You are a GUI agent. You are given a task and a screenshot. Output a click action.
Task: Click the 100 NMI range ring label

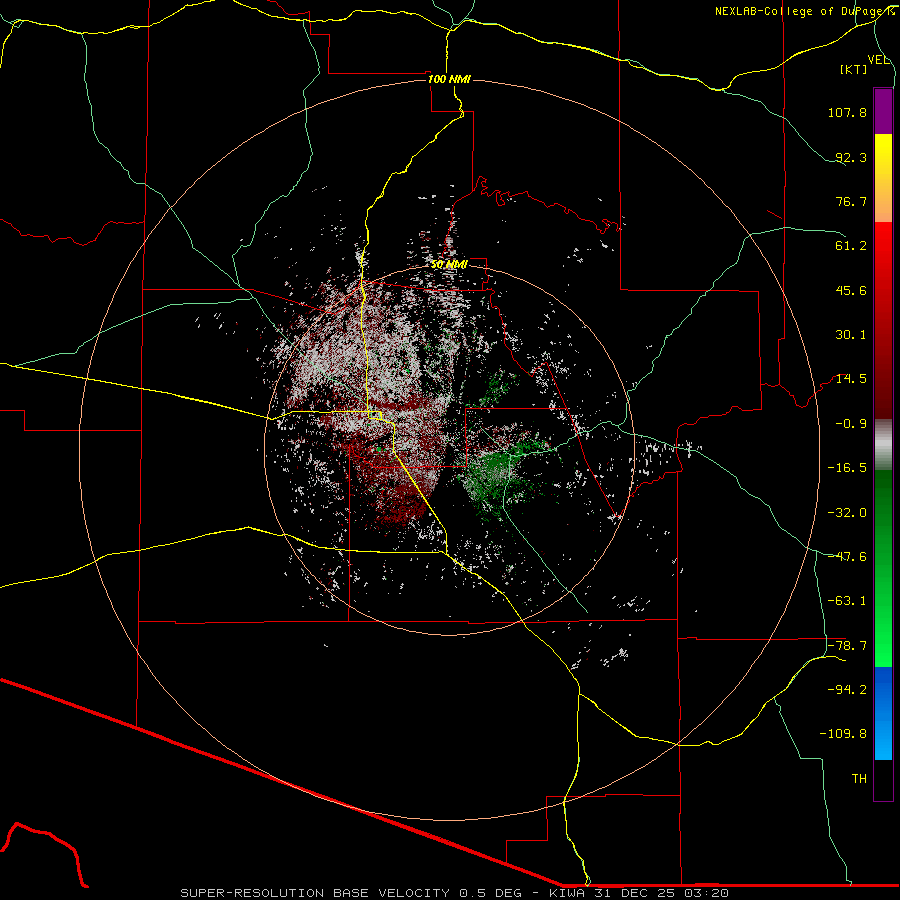pyautogui.click(x=449, y=79)
